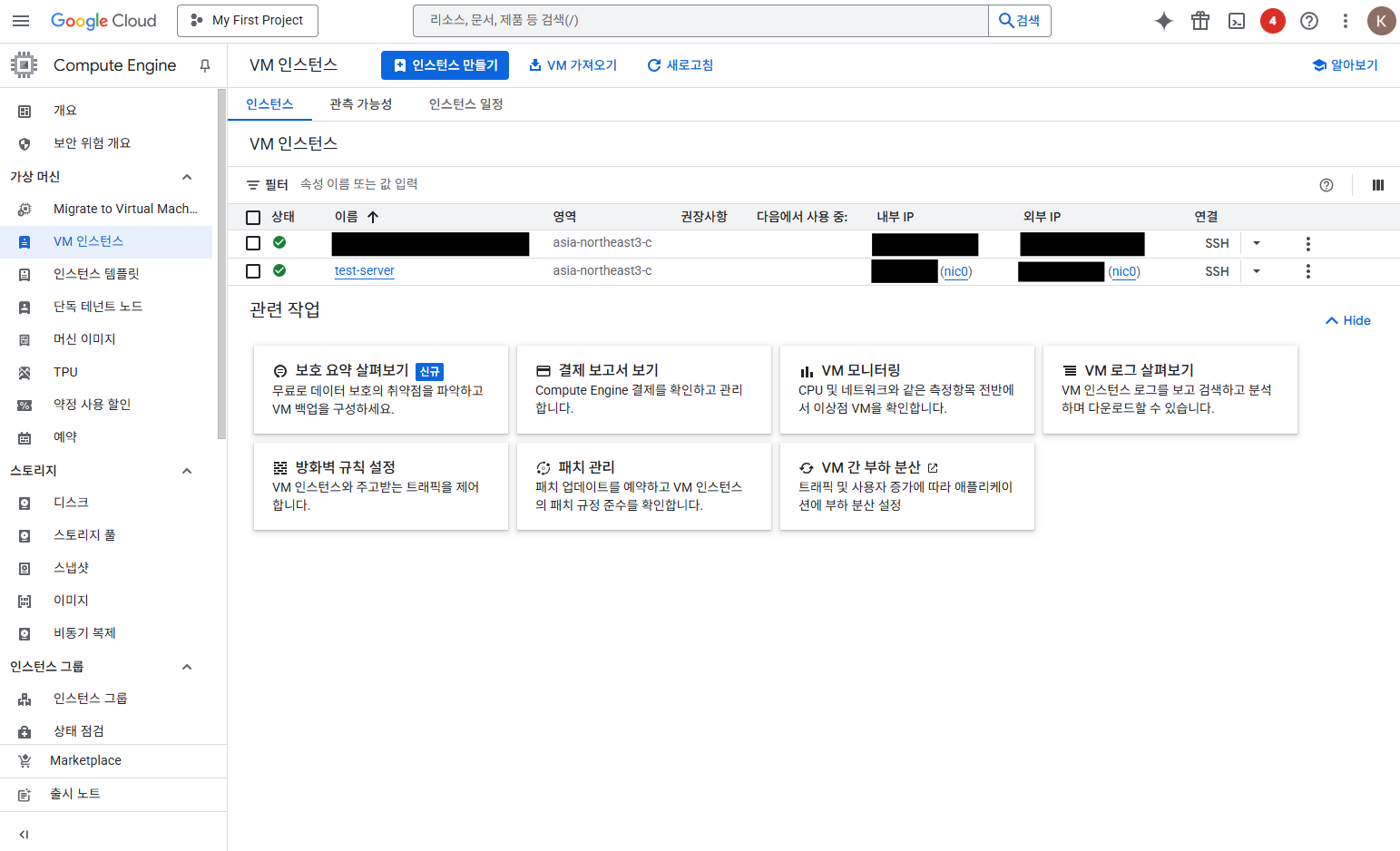Click VM 가져오기 button
The width and height of the screenshot is (1400, 851).
pyautogui.click(x=573, y=65)
